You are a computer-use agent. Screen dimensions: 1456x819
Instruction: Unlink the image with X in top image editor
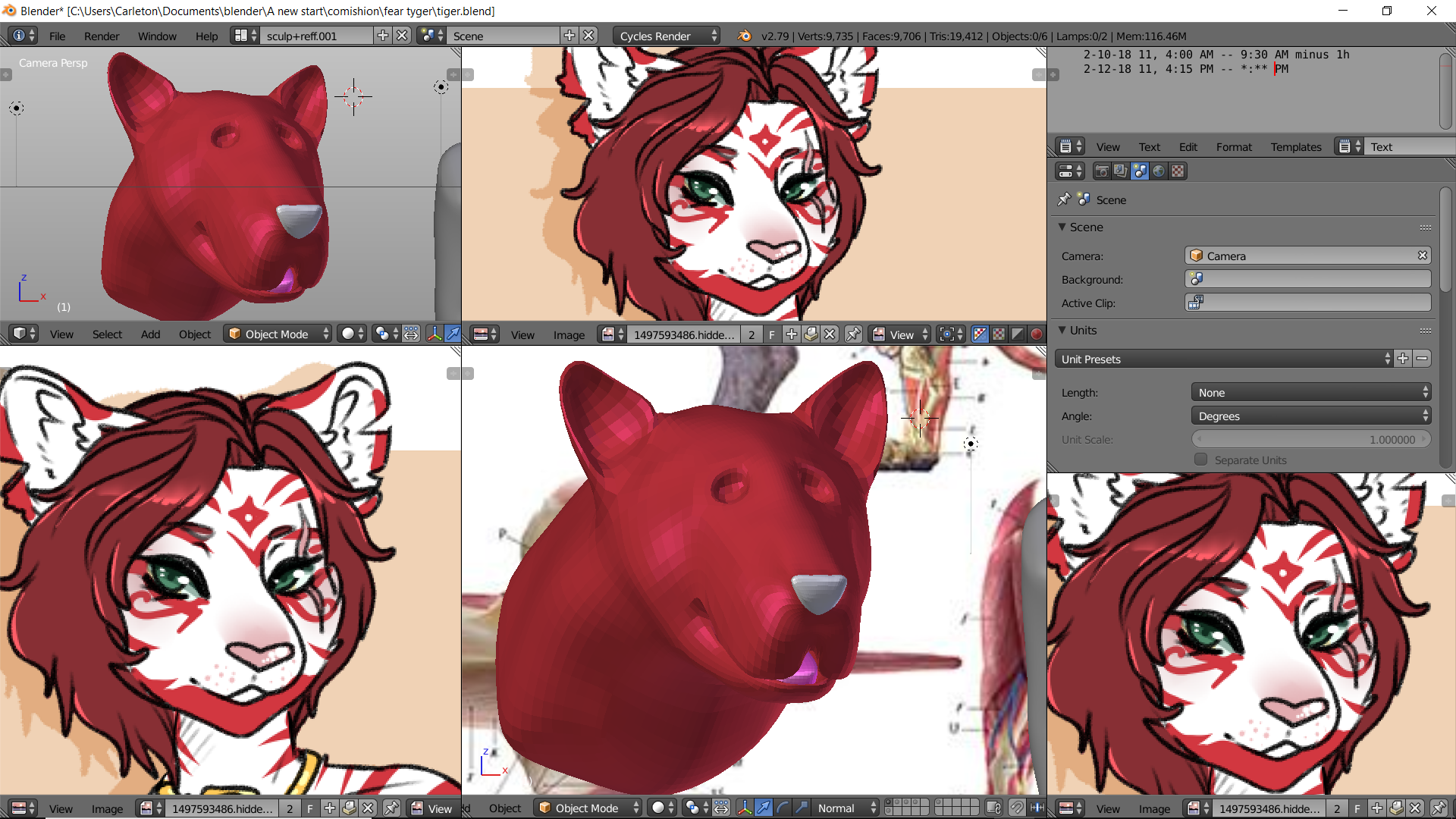tap(830, 334)
